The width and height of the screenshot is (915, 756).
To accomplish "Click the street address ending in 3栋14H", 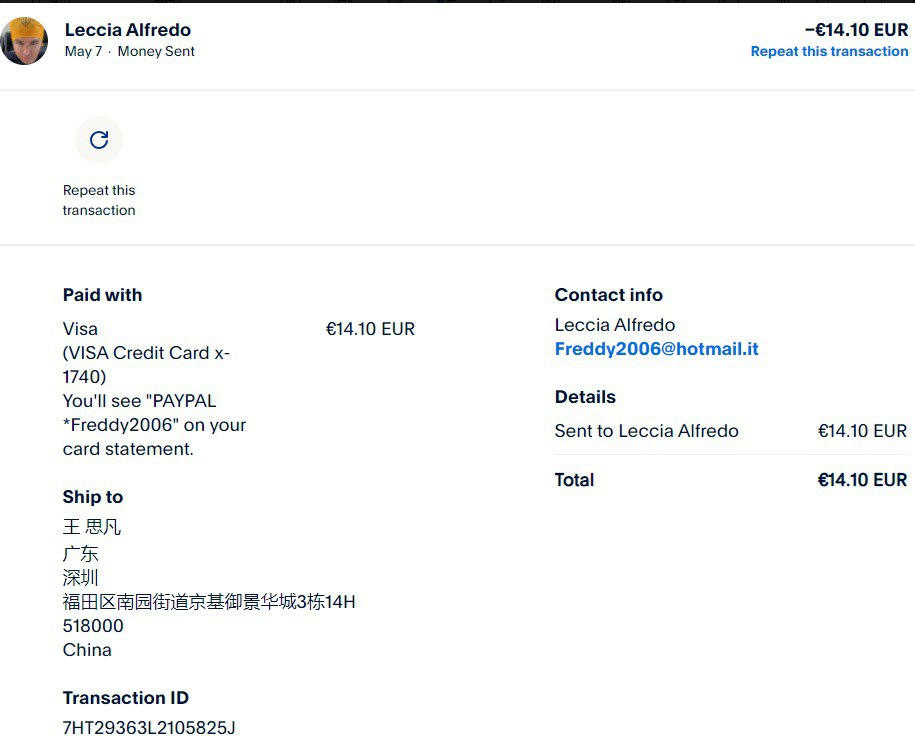I will [209, 602].
